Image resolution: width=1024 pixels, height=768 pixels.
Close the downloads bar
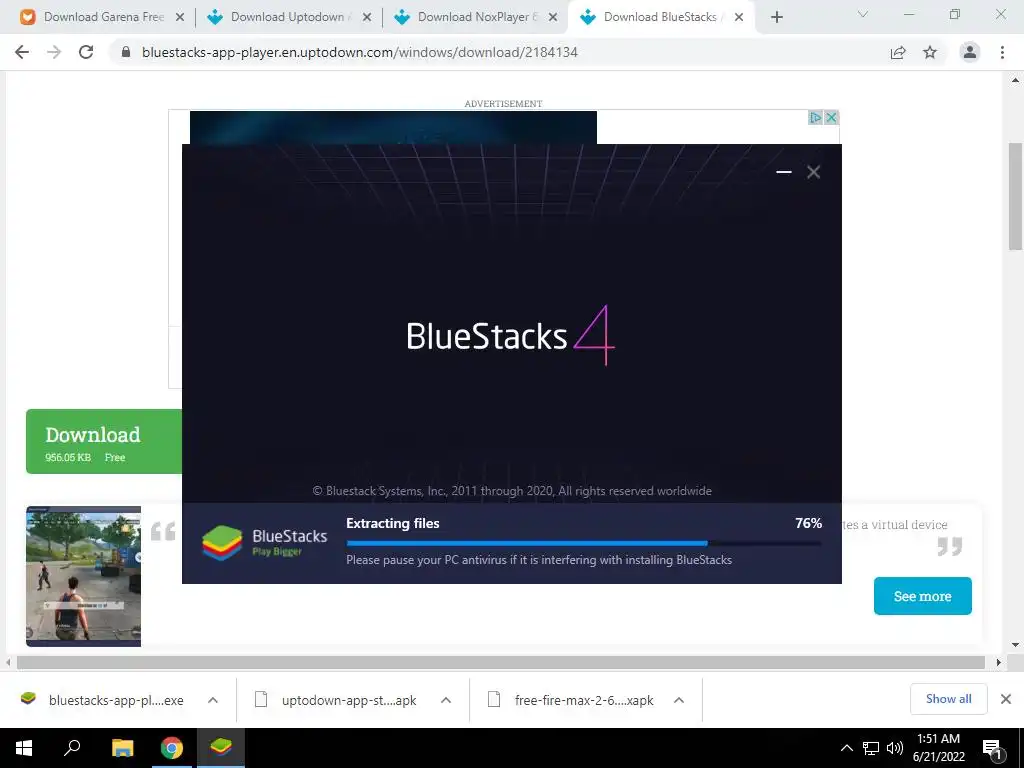click(1006, 699)
